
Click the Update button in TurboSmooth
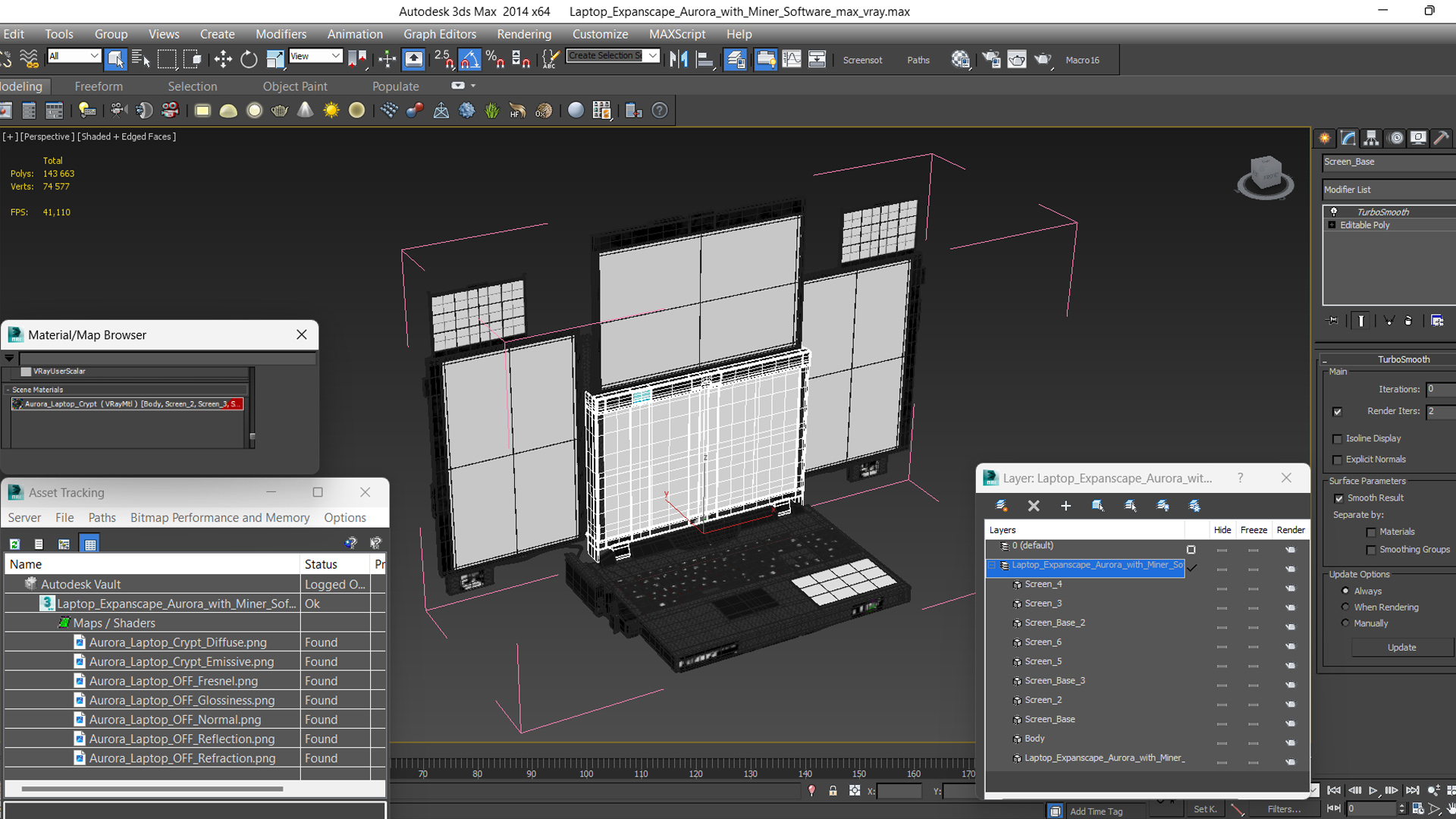point(1401,648)
